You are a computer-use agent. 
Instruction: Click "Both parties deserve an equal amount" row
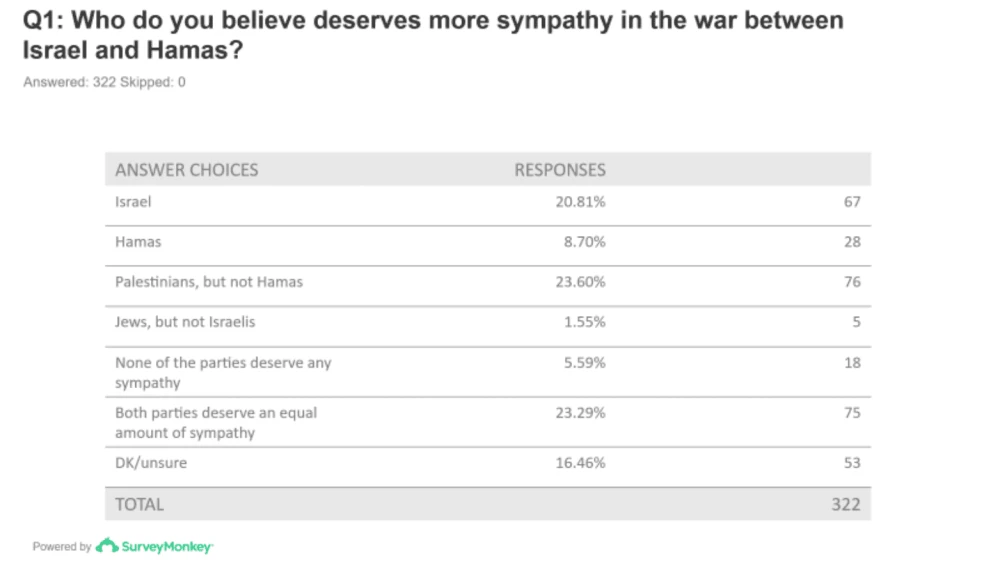pos(216,422)
